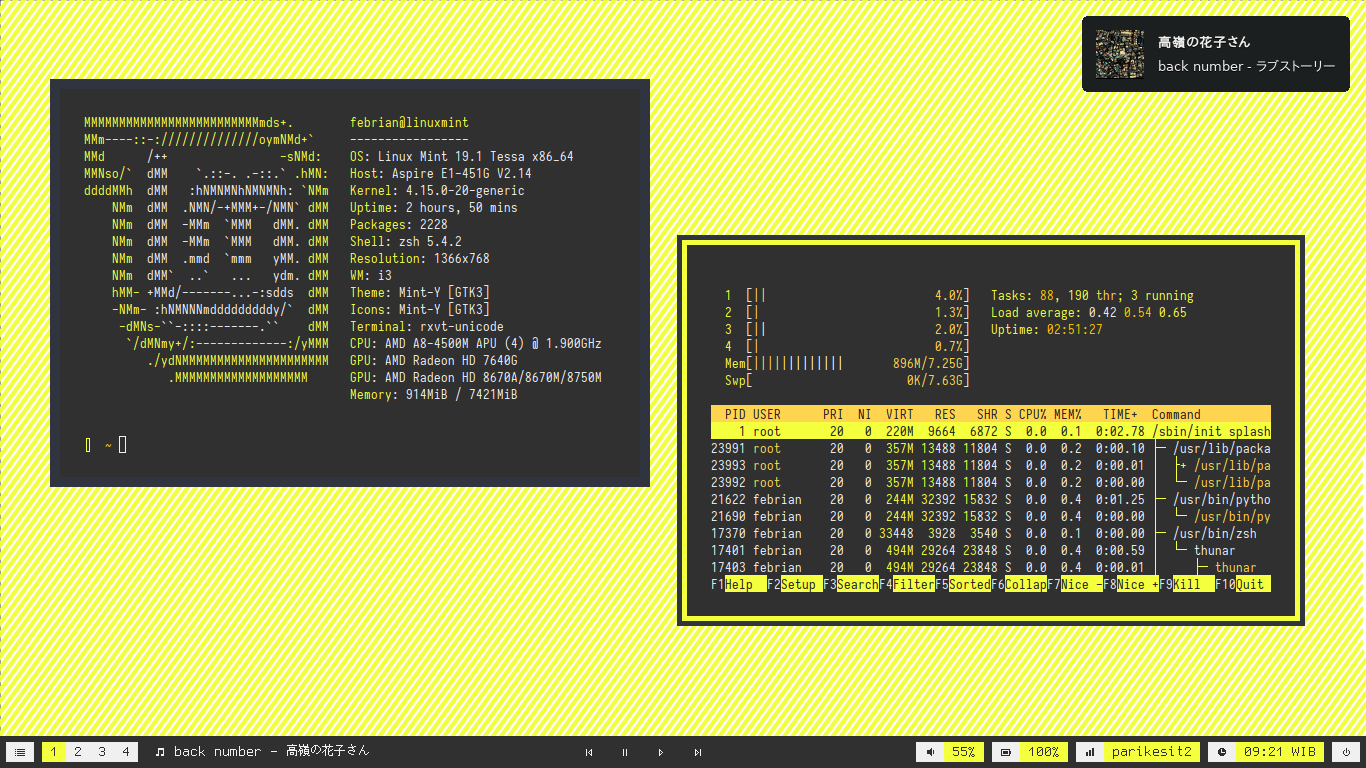Sort htop by the CPU% column header
This screenshot has height=768, width=1366.
[1032, 414]
